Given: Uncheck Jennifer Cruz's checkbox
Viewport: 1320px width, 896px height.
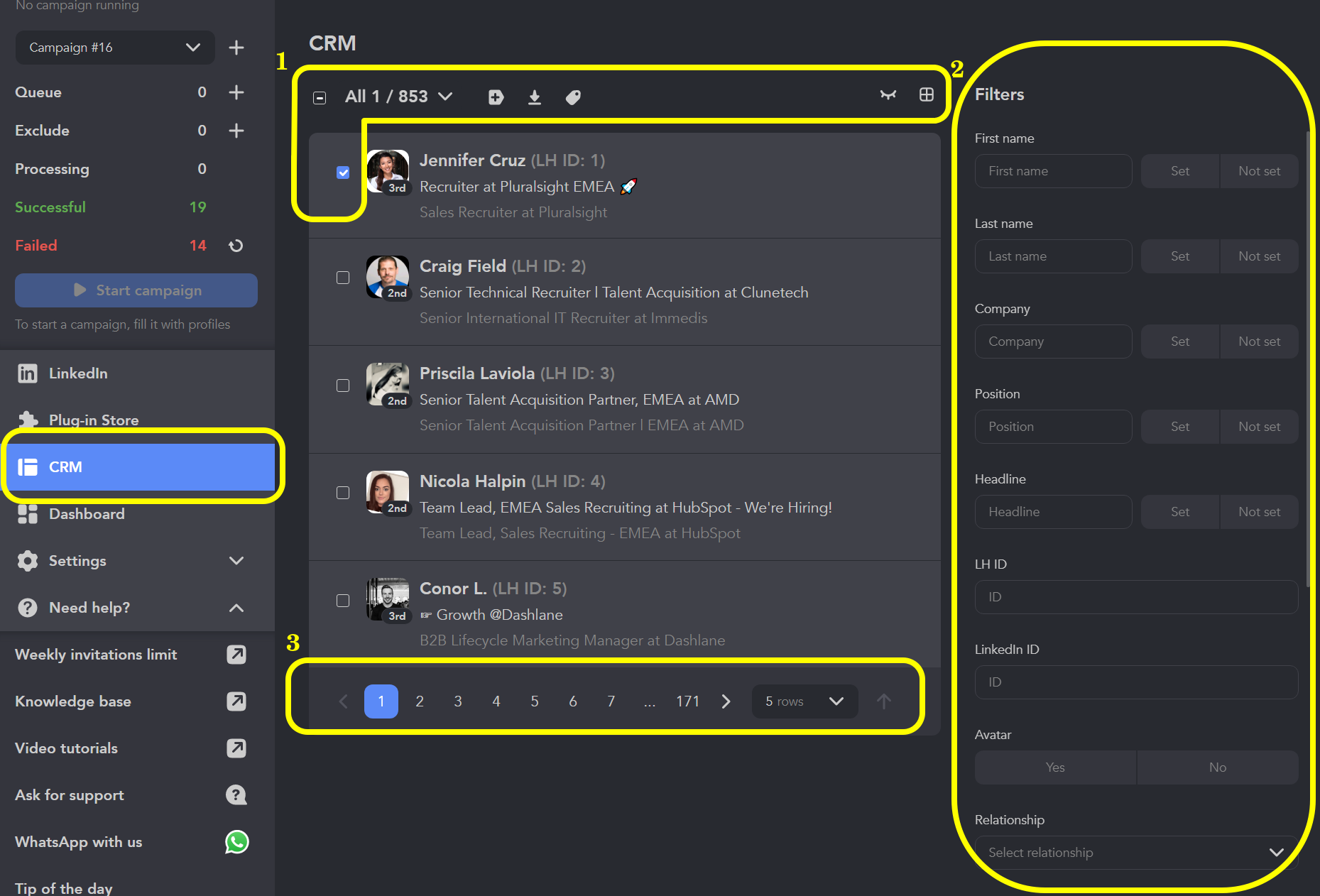Looking at the screenshot, I should [x=343, y=173].
